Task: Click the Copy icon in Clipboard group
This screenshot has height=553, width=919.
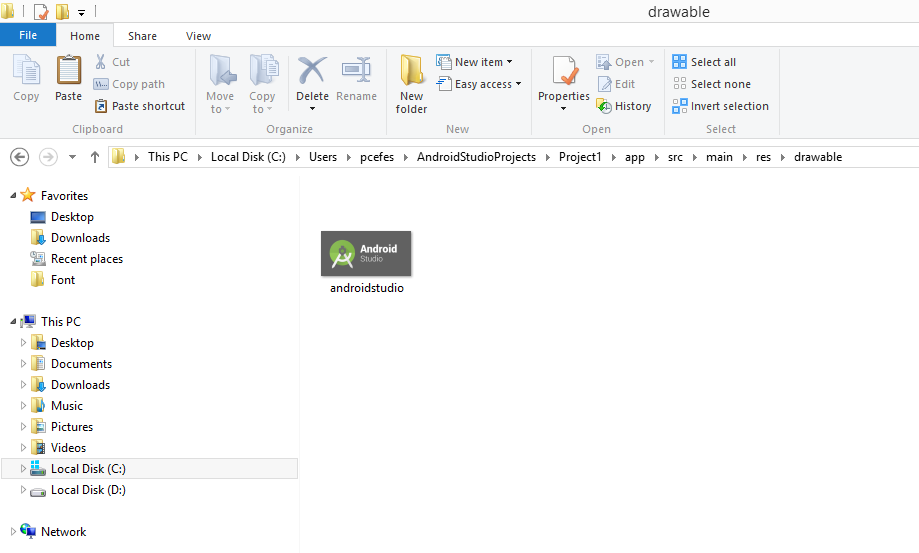Action: (x=26, y=70)
